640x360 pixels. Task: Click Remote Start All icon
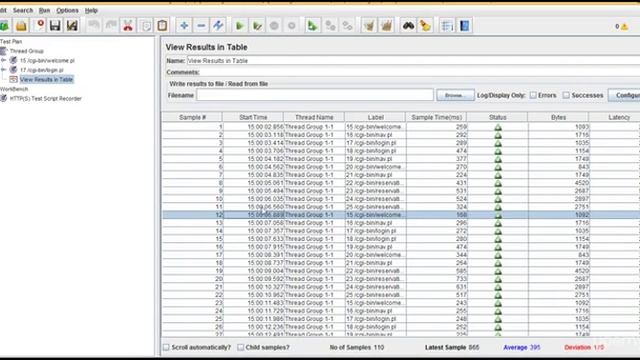[313, 26]
